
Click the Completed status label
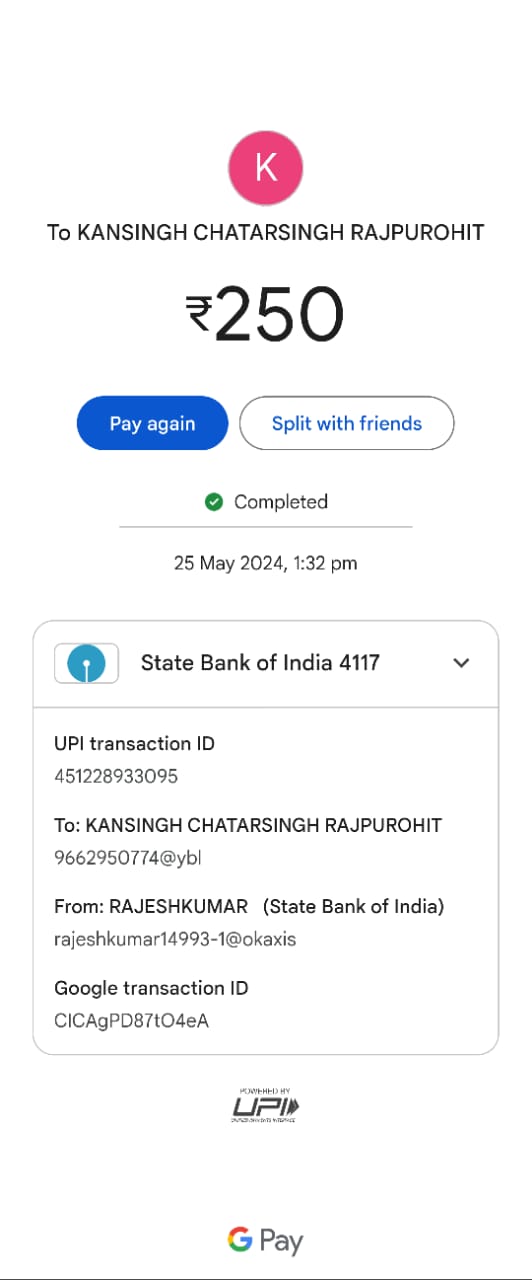(281, 502)
